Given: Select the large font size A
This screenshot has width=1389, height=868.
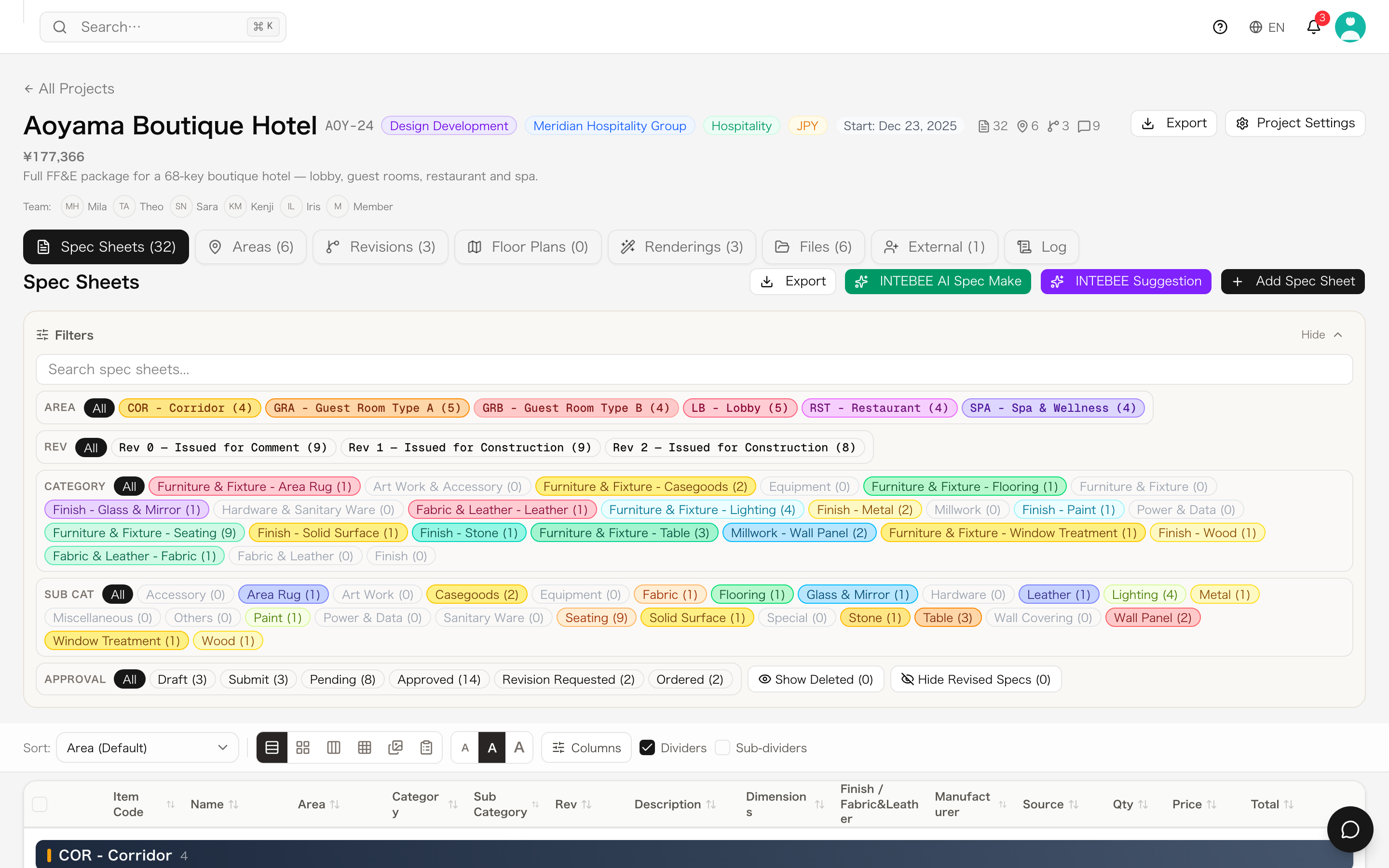Looking at the screenshot, I should (519, 747).
